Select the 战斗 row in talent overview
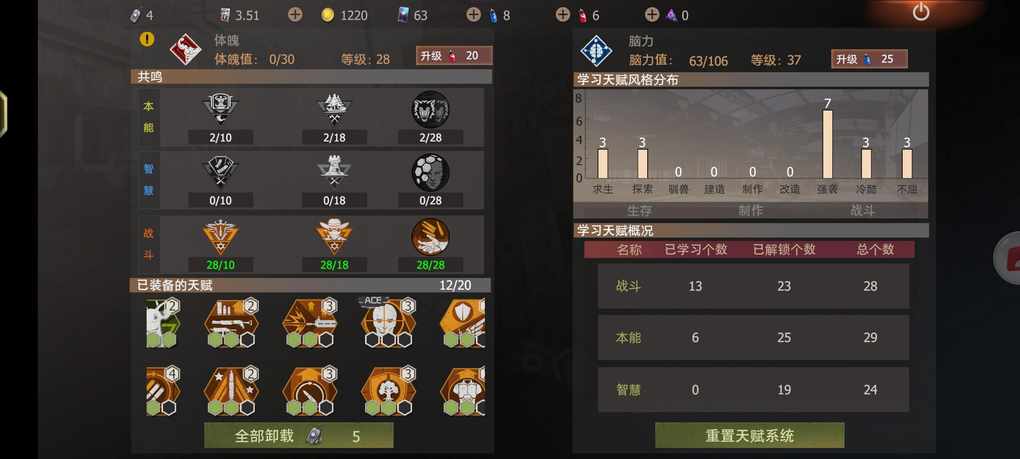1020x459 pixels. [753, 286]
